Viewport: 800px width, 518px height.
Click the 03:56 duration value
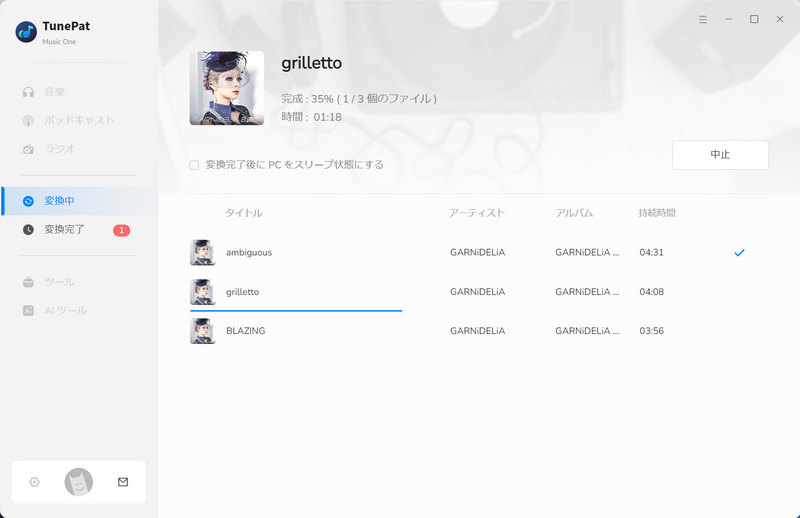tap(652, 331)
